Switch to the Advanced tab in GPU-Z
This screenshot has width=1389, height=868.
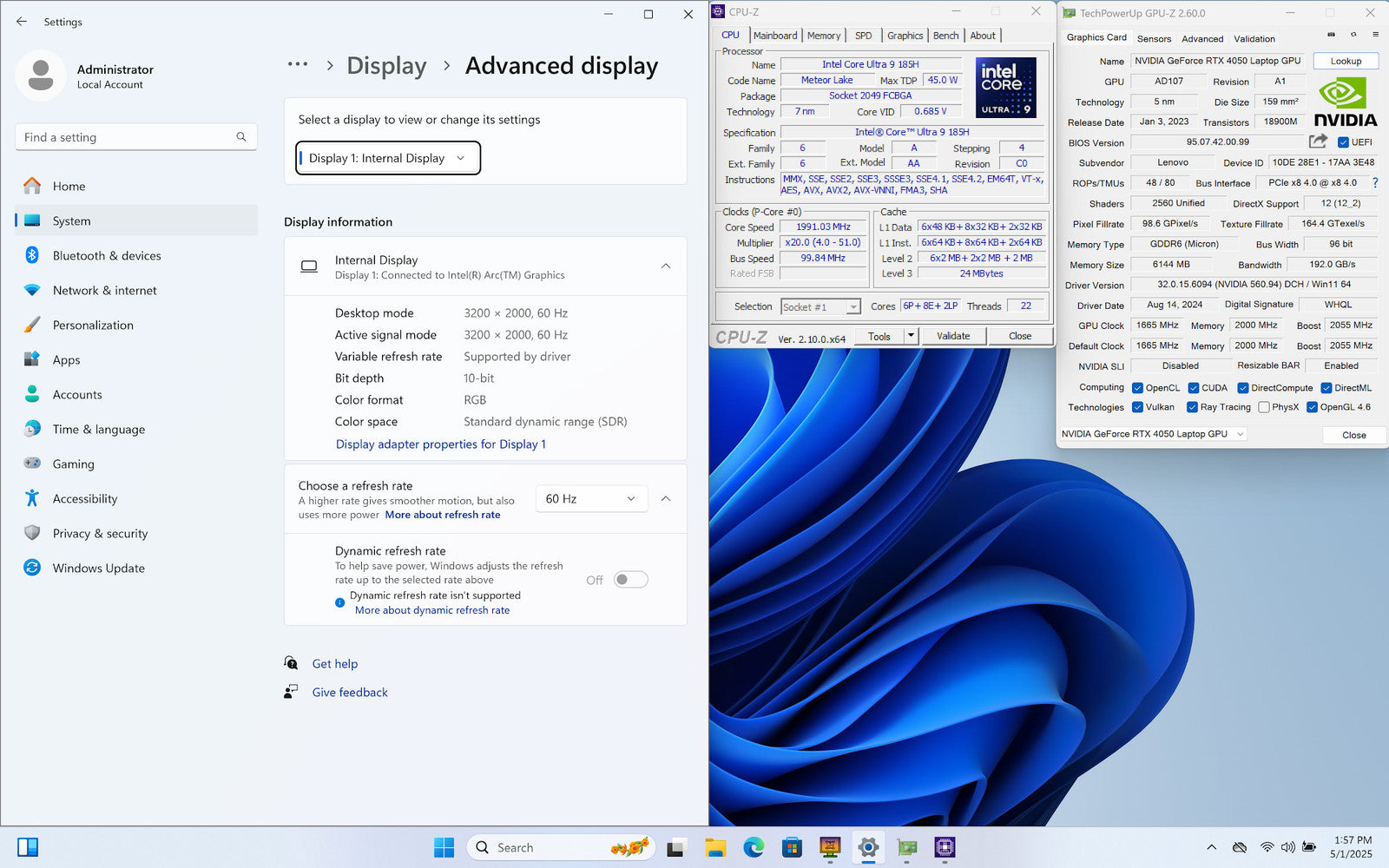[1202, 38]
